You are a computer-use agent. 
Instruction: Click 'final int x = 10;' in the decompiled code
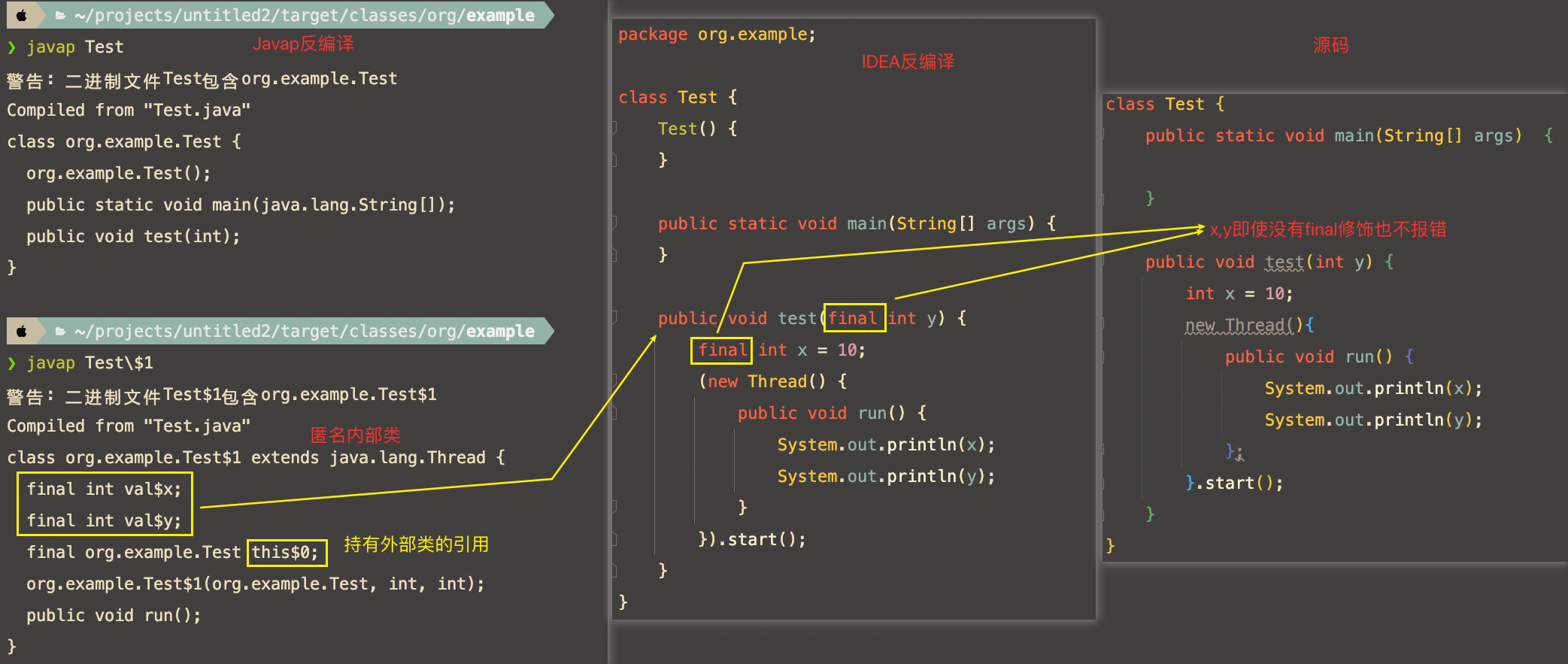(x=781, y=350)
